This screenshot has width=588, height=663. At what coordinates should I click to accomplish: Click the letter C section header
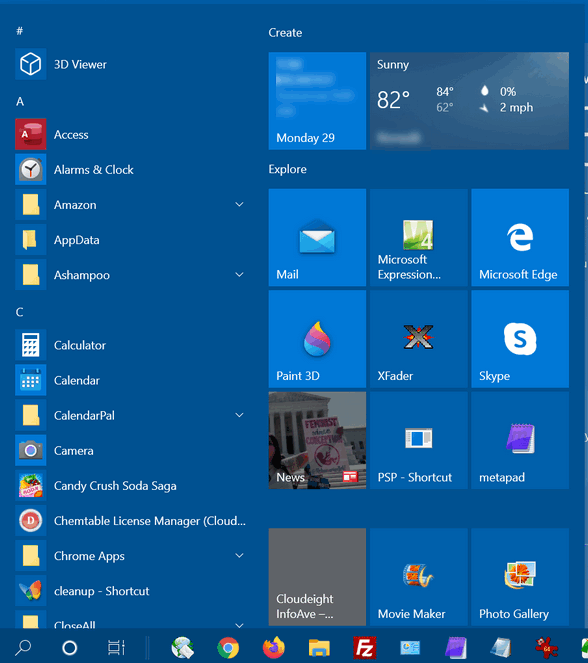19,312
